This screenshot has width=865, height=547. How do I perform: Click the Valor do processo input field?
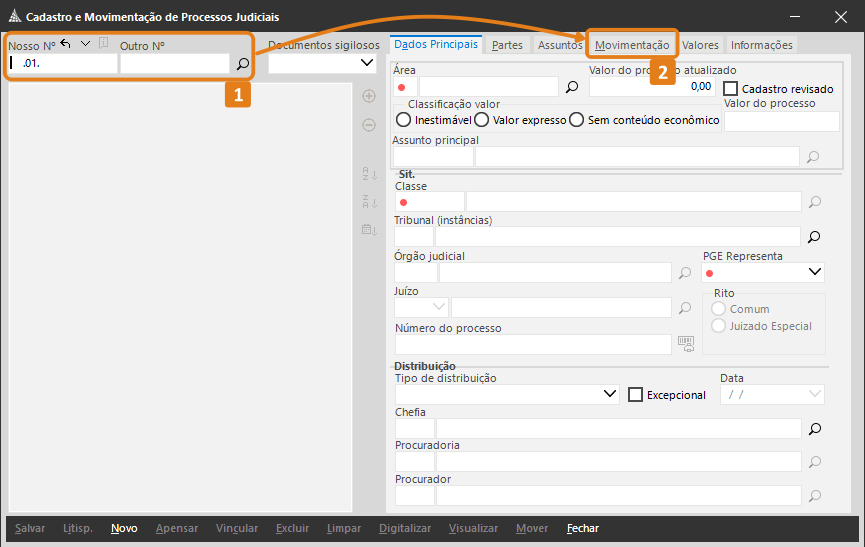tap(781, 121)
